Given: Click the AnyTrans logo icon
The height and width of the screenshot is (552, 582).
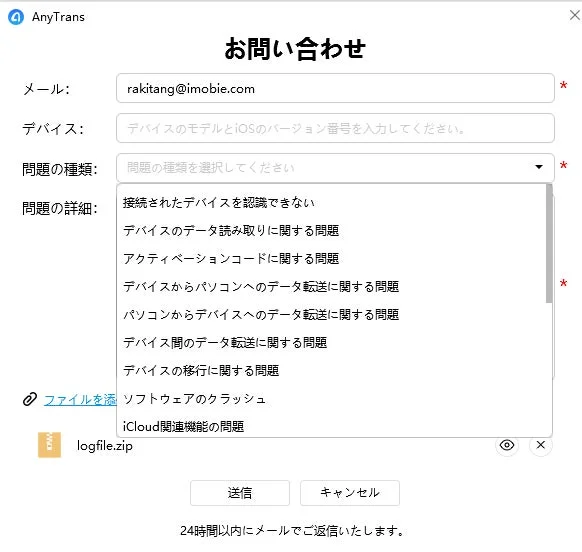Looking at the screenshot, I should 16,17.
